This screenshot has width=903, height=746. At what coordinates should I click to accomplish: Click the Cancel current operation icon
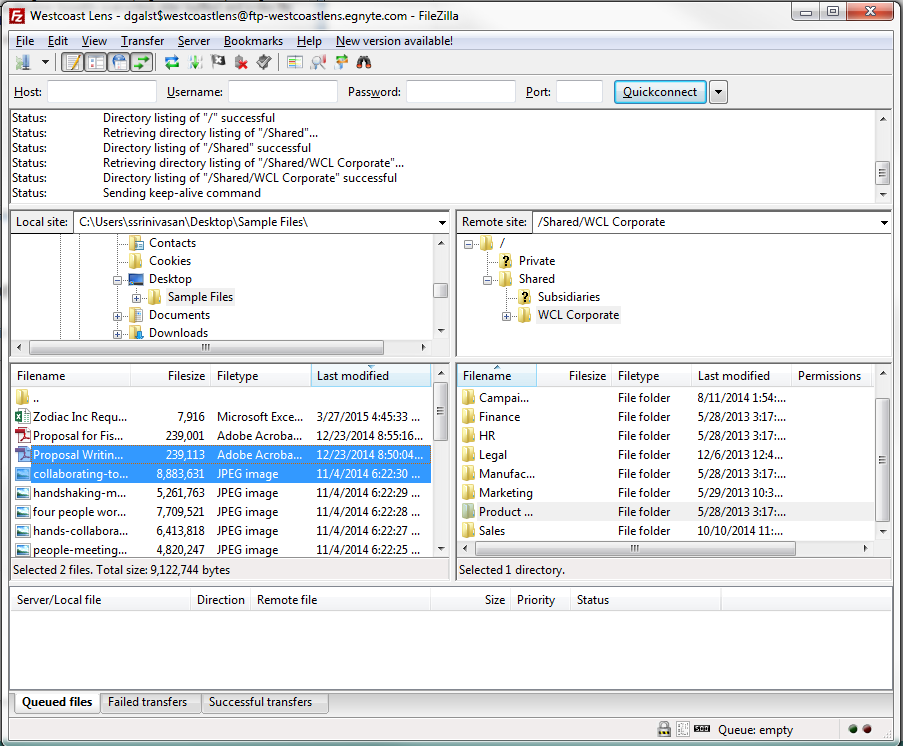coord(218,62)
